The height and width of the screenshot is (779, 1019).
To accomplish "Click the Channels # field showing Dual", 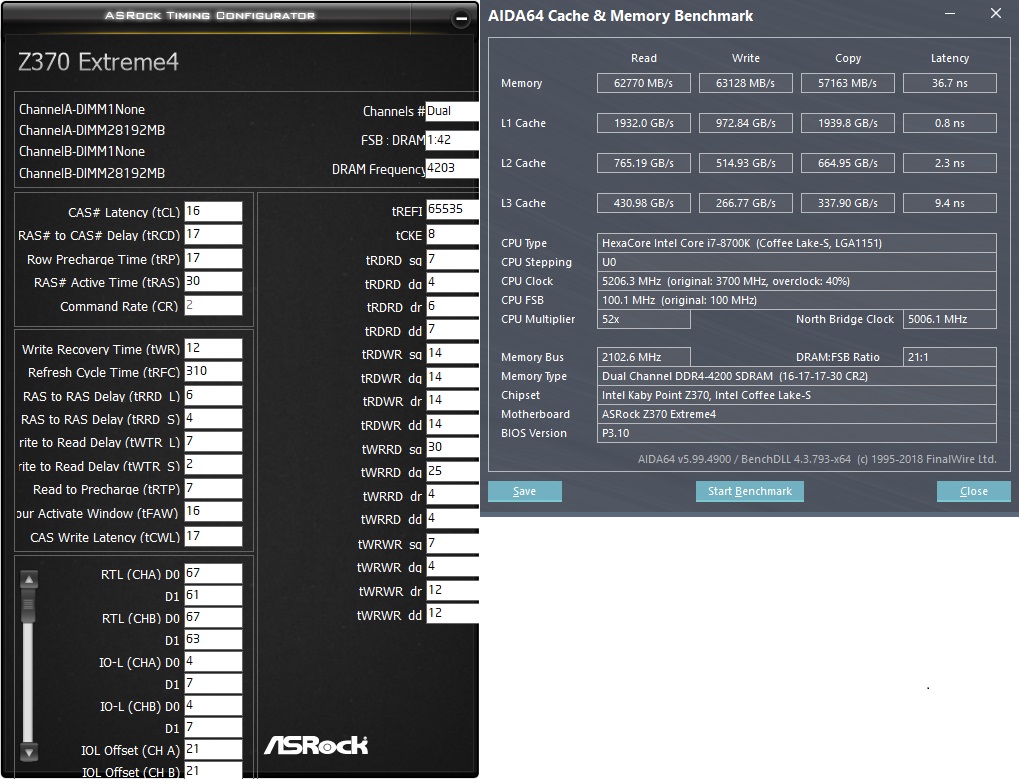I will coord(452,111).
